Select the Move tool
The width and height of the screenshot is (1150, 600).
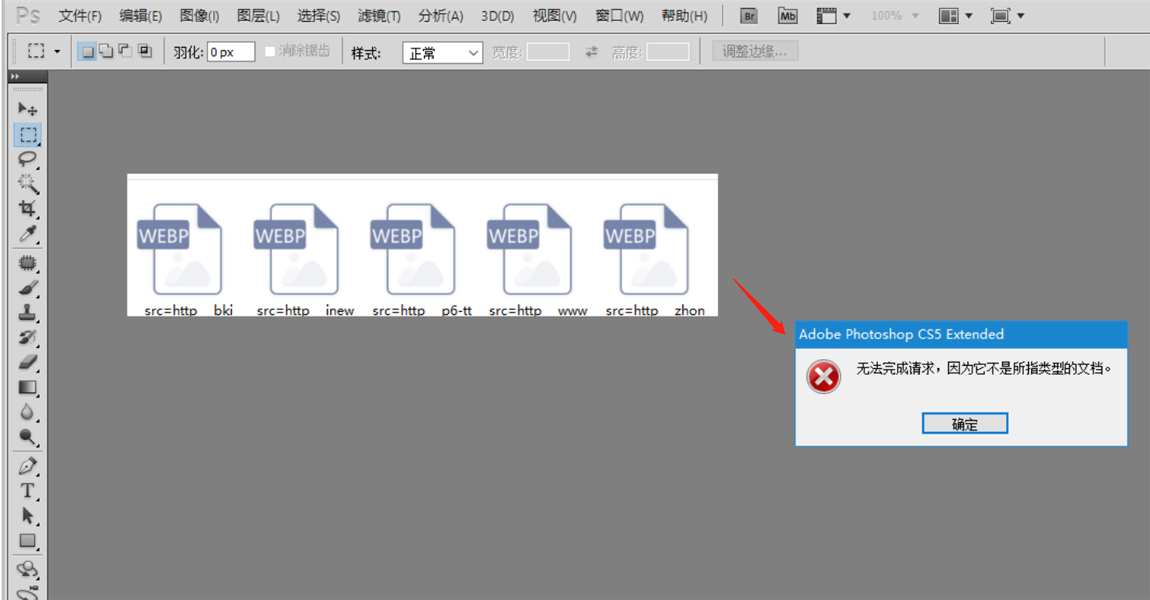(27, 109)
